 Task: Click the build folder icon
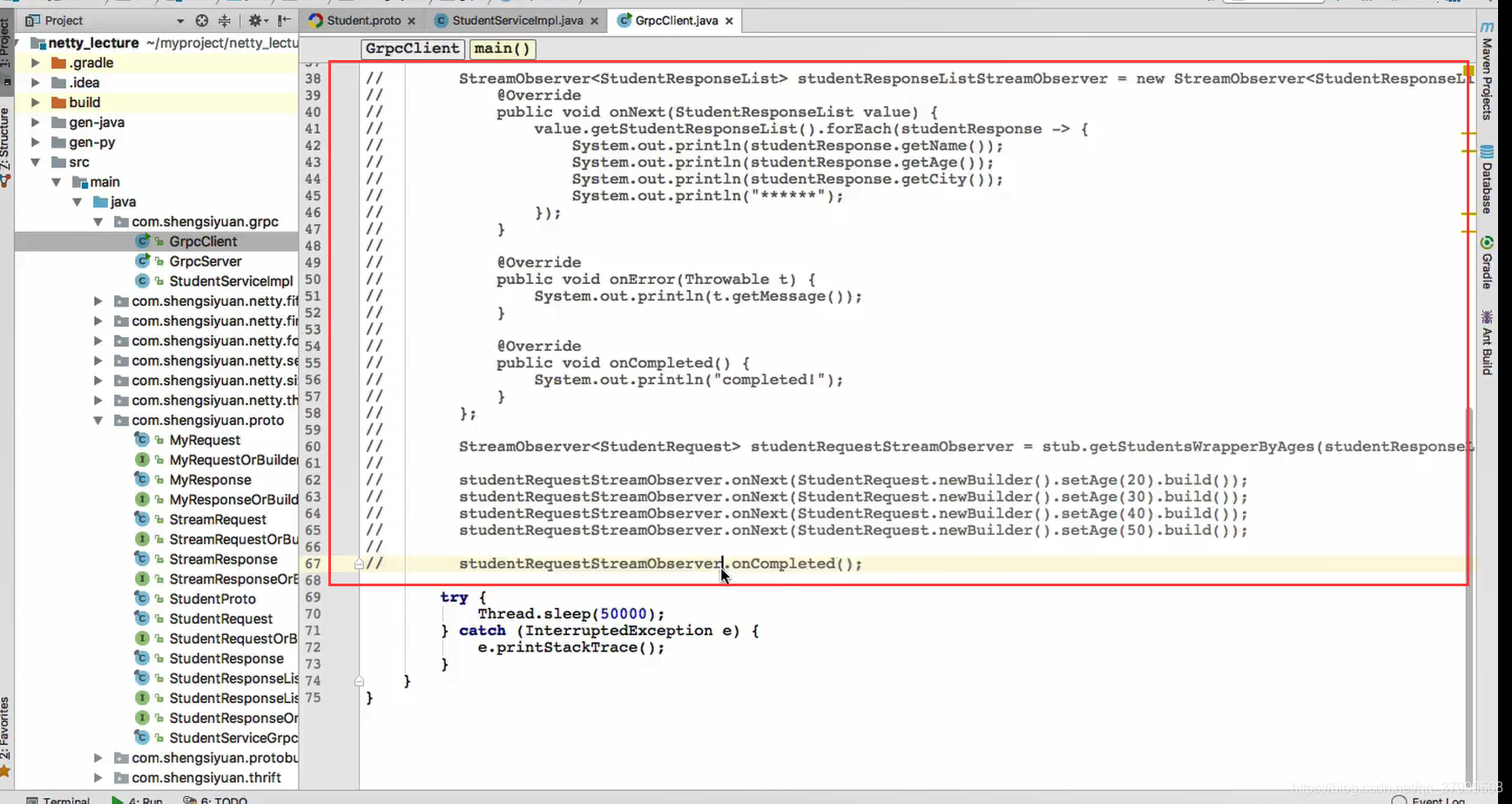coord(58,103)
